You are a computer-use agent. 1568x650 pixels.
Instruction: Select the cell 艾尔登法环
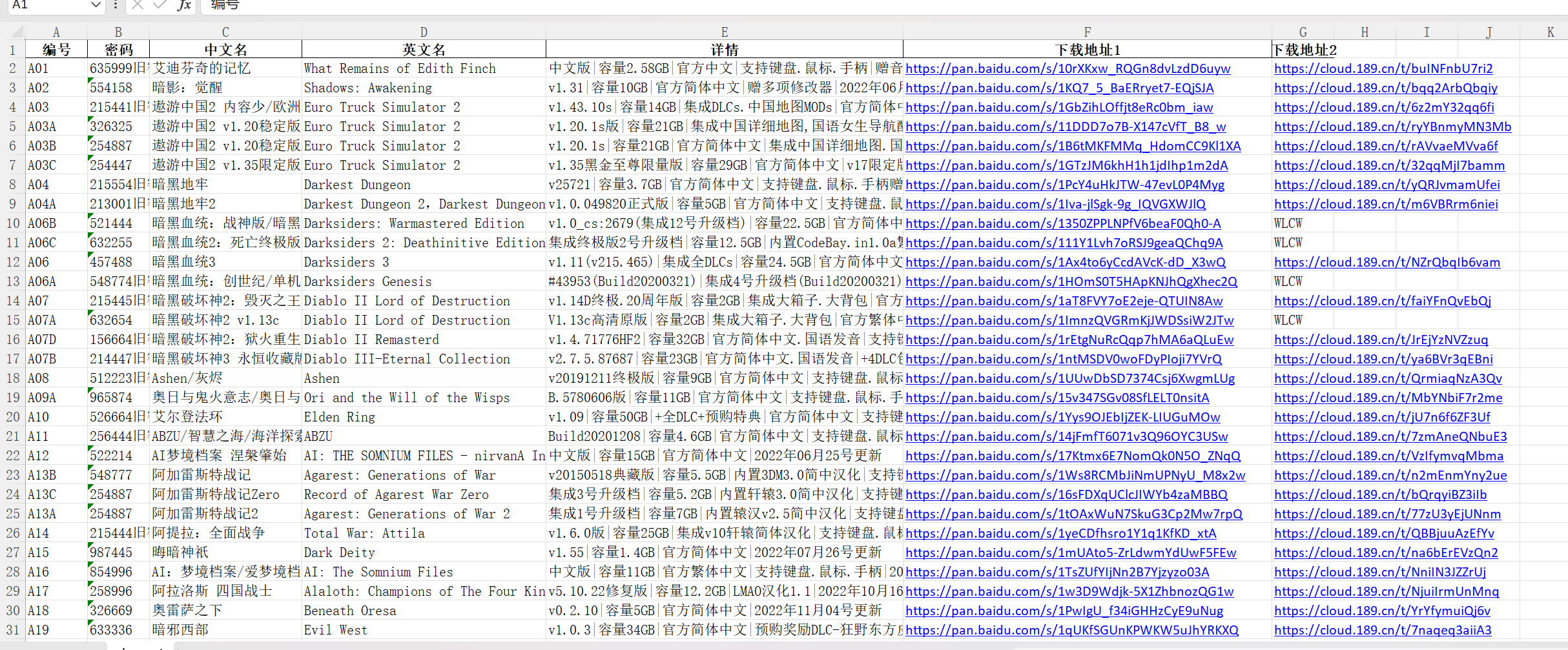point(225,417)
